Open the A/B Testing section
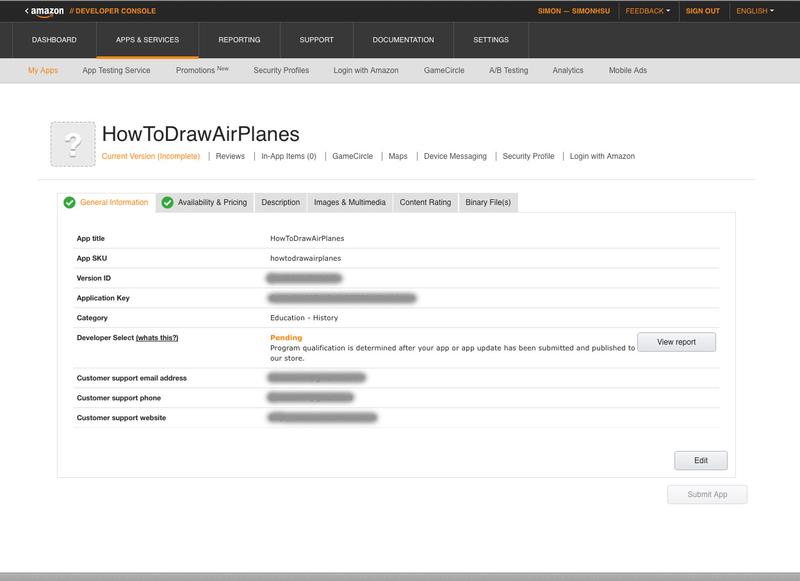Image resolution: width=800 pixels, height=581 pixels. [509, 70]
